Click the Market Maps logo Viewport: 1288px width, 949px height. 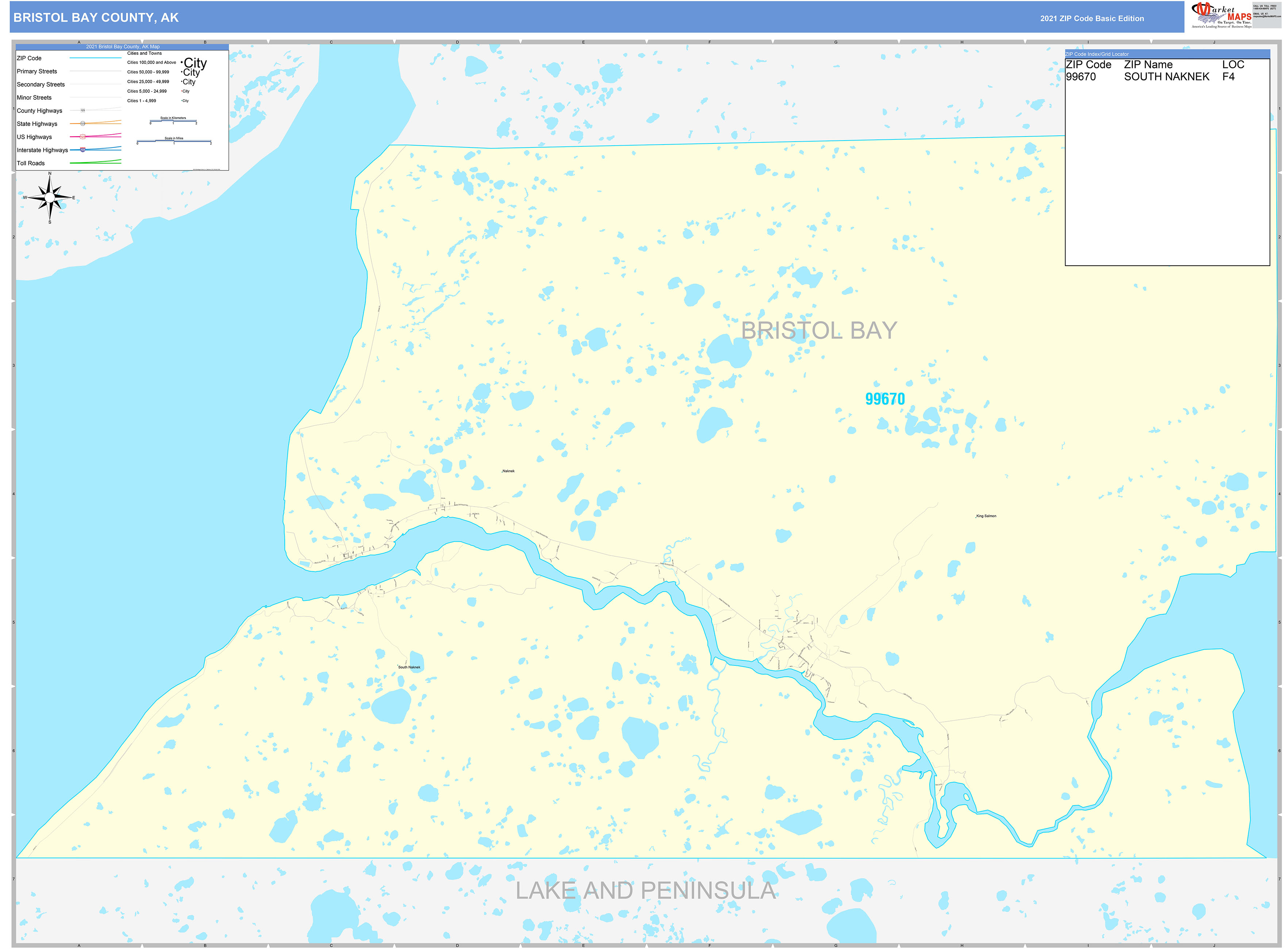point(1221,15)
